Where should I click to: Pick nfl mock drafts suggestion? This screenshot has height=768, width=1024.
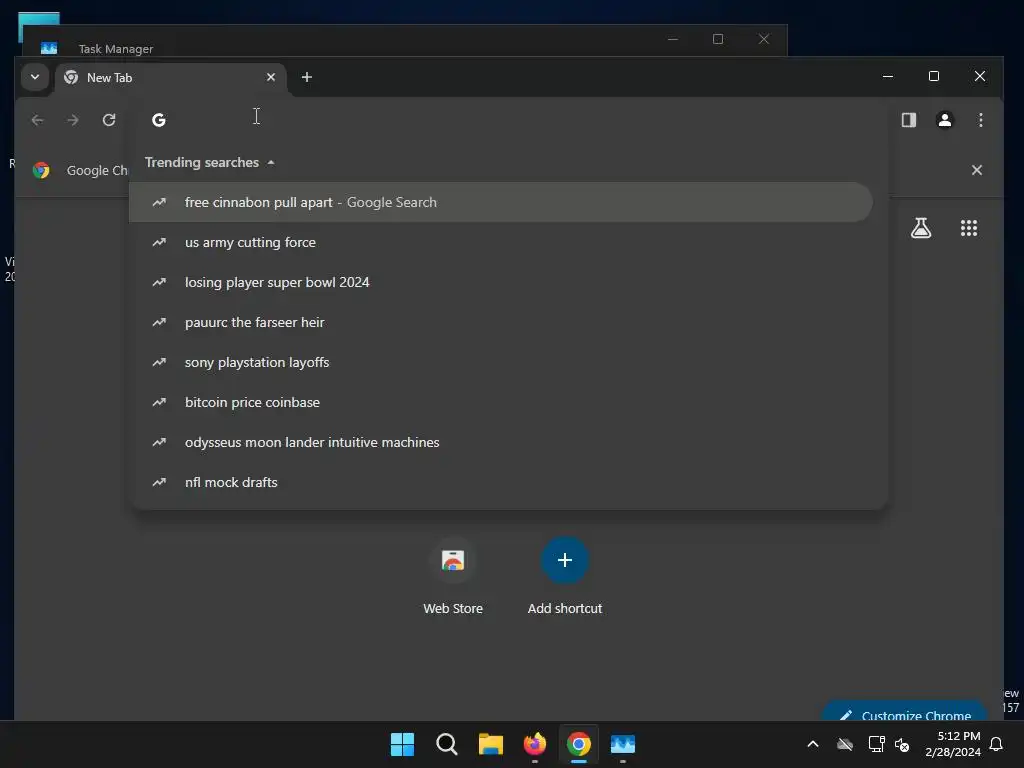(500, 482)
